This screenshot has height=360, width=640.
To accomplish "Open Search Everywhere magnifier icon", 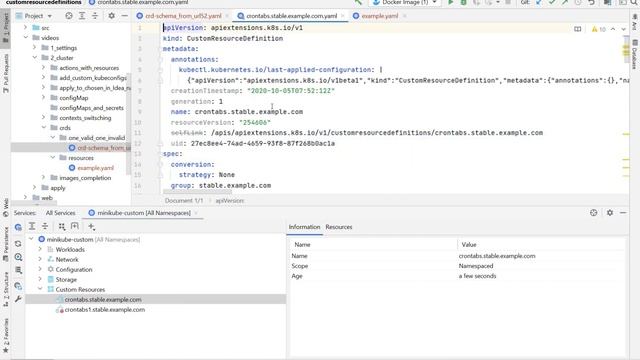I will [x=634, y=2].
